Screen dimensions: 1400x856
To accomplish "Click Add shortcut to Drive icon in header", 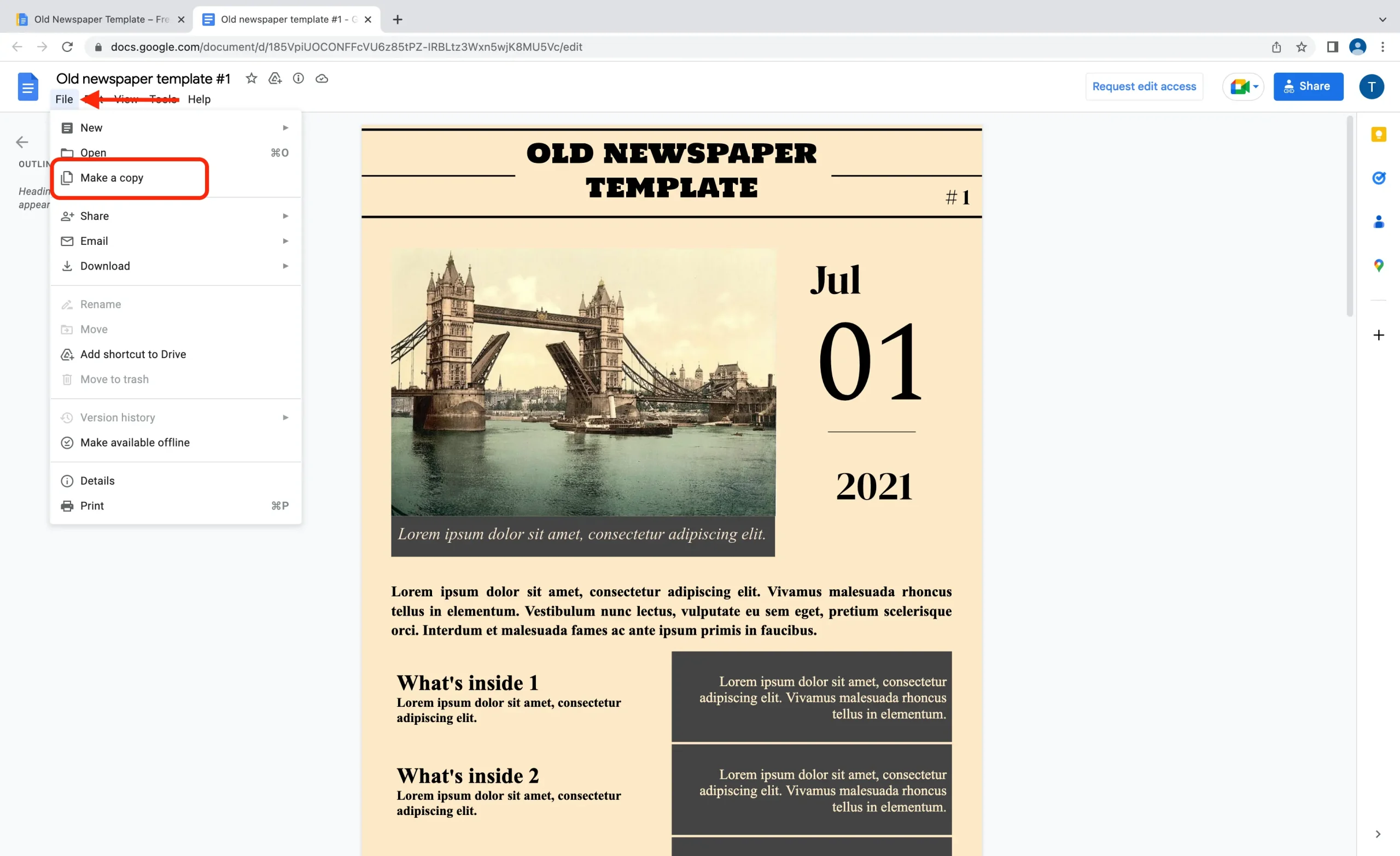I will coord(275,78).
